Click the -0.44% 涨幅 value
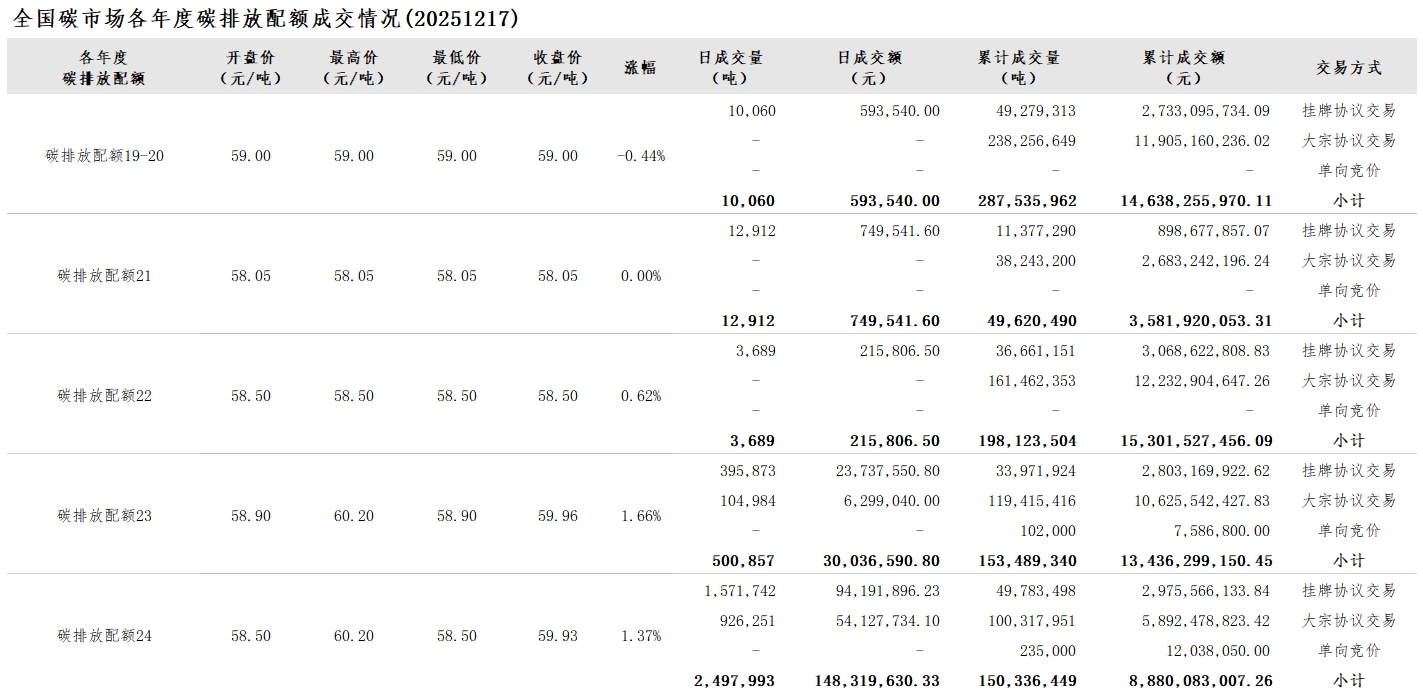1423x700 pixels. pyautogui.click(x=640, y=156)
